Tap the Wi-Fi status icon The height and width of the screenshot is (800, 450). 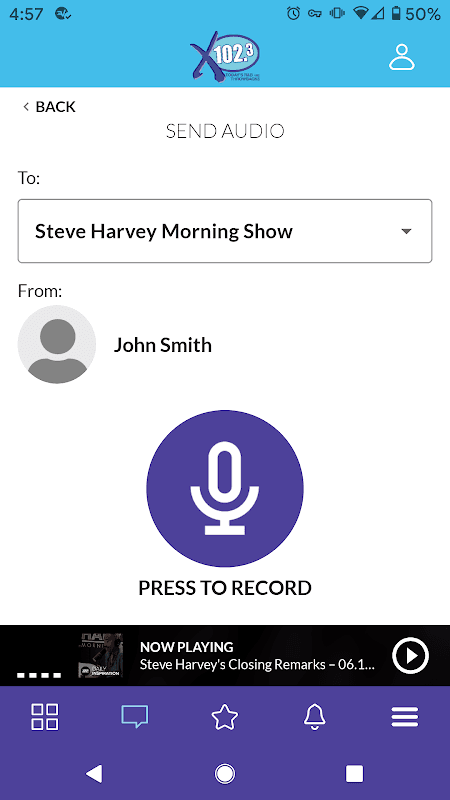coord(361,14)
